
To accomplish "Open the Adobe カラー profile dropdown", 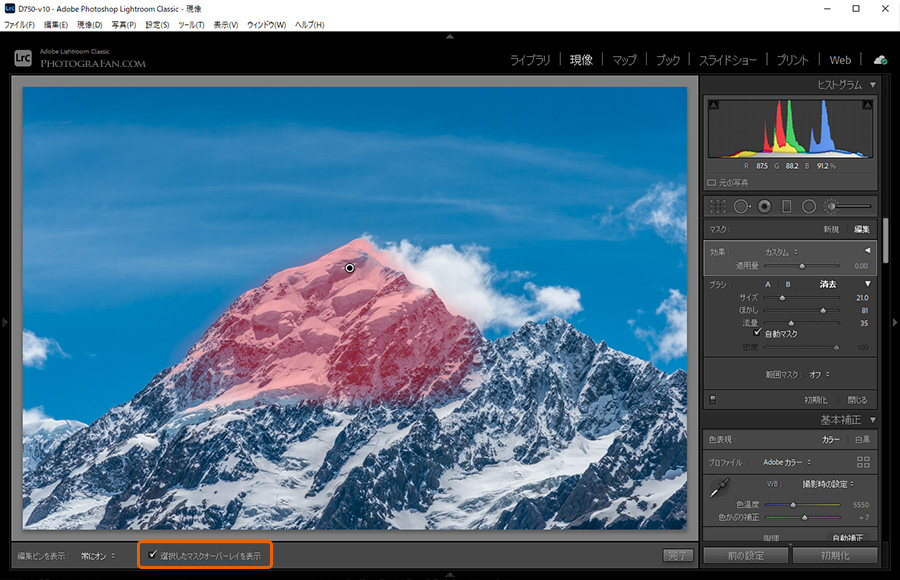I will 787,462.
